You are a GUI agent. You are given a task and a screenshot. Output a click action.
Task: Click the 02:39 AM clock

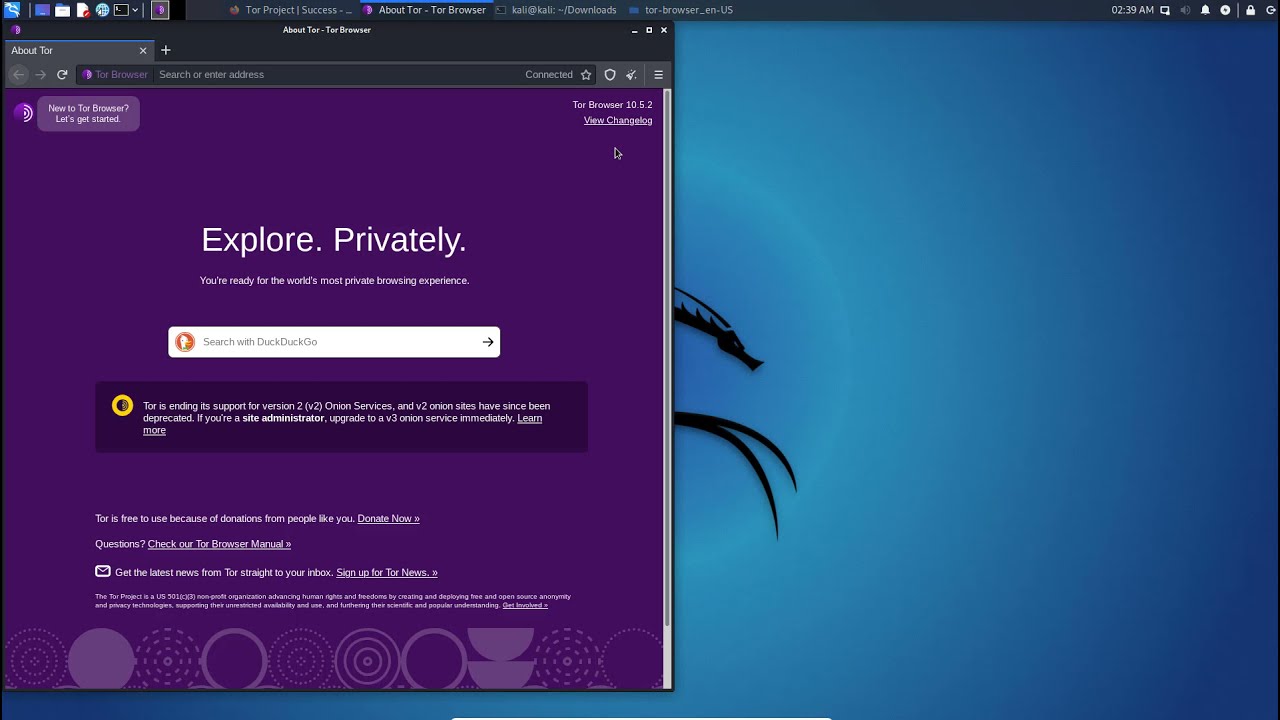click(1132, 10)
